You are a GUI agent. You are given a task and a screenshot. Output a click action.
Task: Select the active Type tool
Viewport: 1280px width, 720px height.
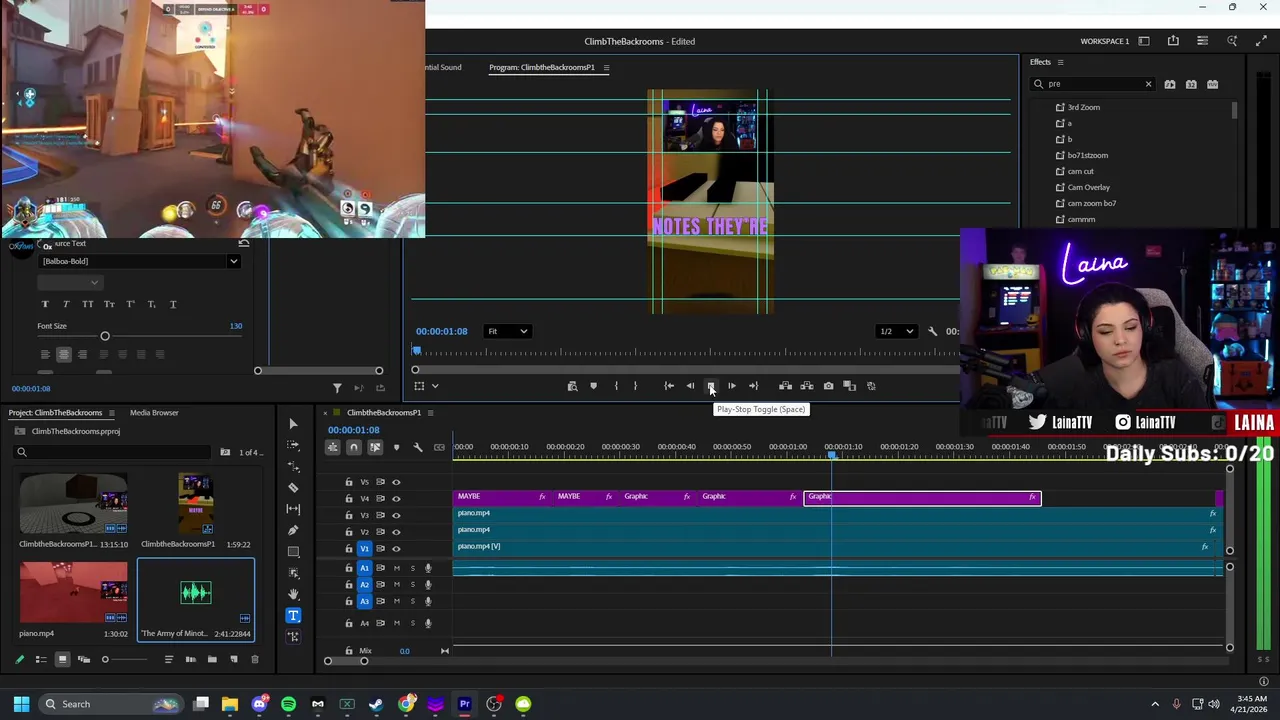pyautogui.click(x=293, y=616)
